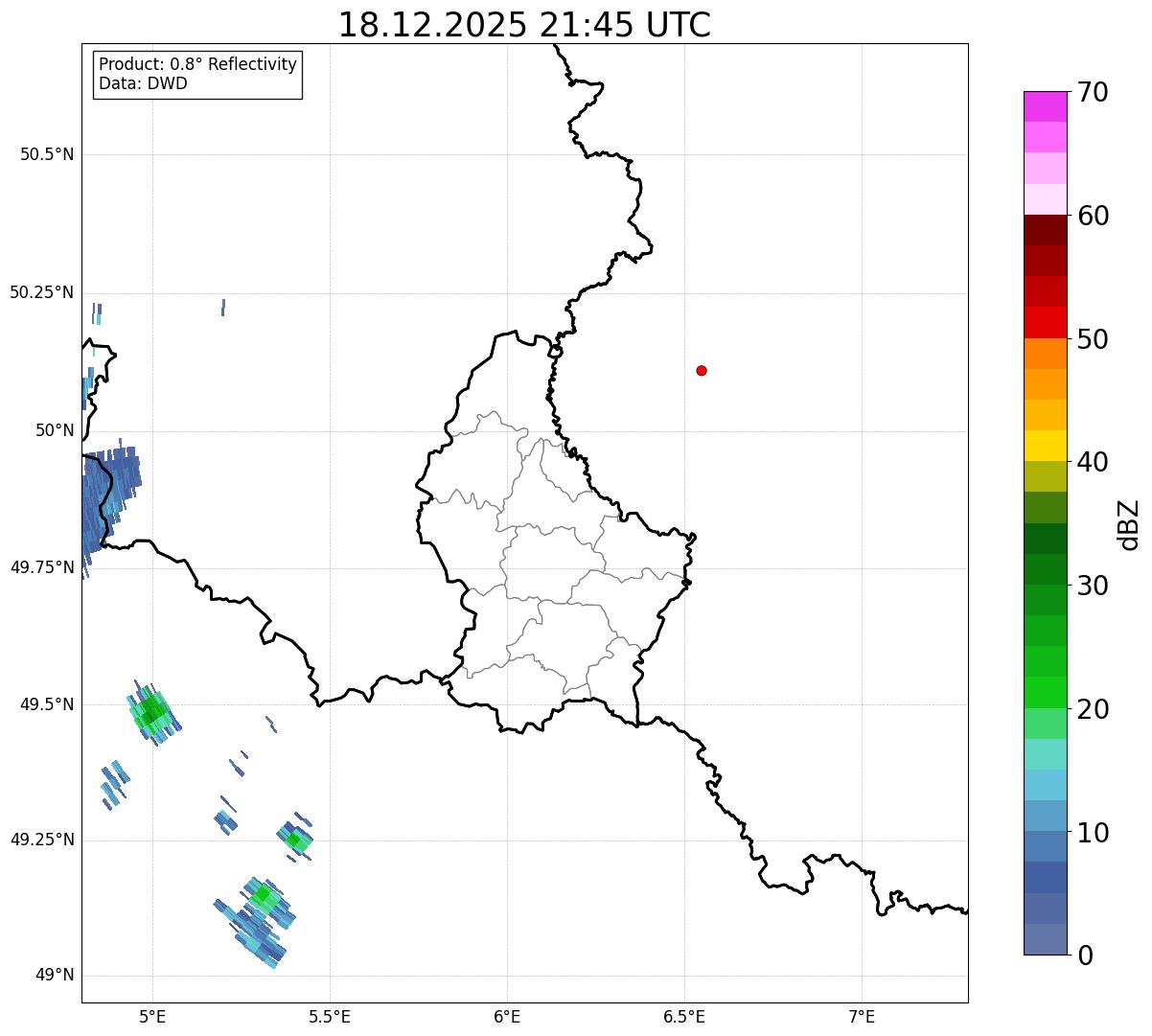Click the green radar echo near 49.25°N 5.4°E
The height and width of the screenshot is (1036, 1152).
[x=295, y=840]
